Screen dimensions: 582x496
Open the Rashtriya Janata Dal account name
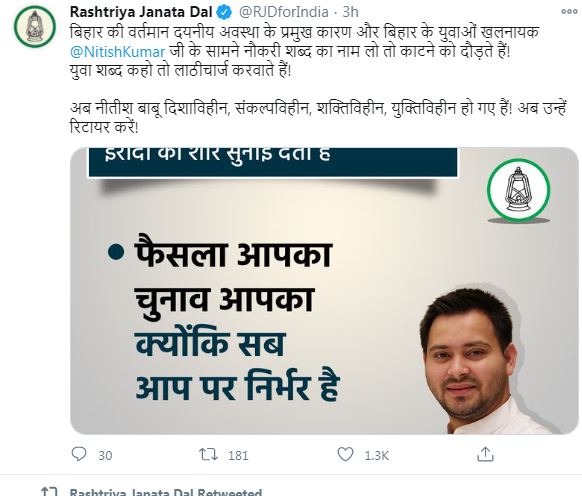click(x=141, y=12)
